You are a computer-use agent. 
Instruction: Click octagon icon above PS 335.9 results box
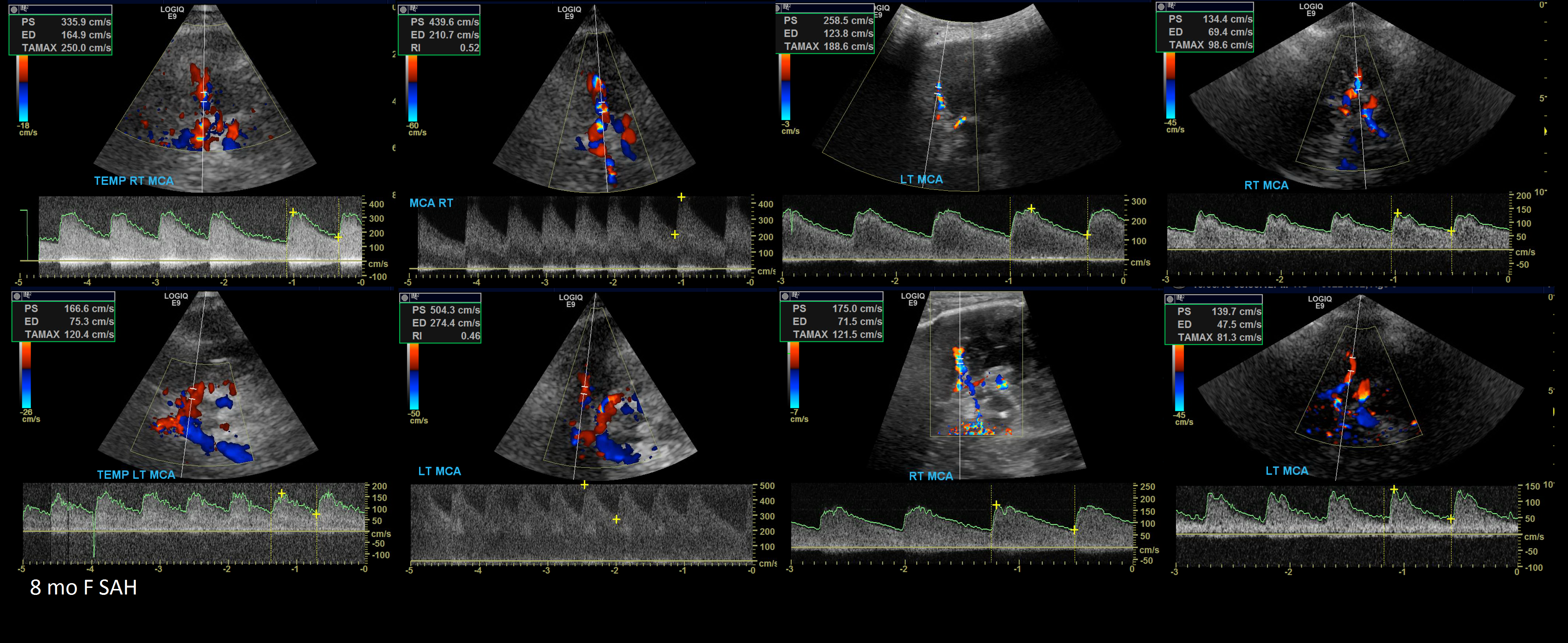[15, 9]
